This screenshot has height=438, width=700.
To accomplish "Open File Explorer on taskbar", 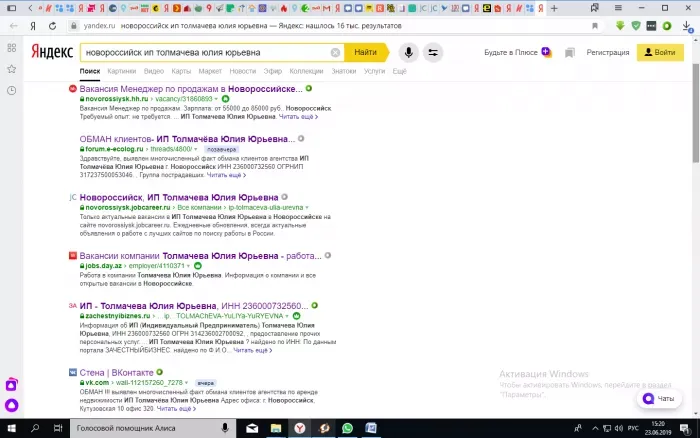I will [x=276, y=428].
